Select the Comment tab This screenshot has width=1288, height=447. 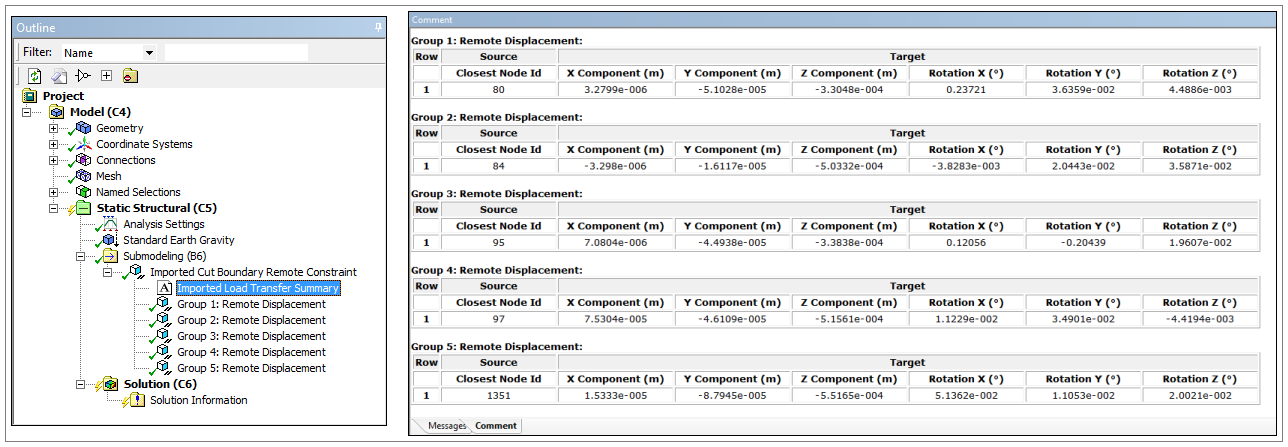coord(496,426)
